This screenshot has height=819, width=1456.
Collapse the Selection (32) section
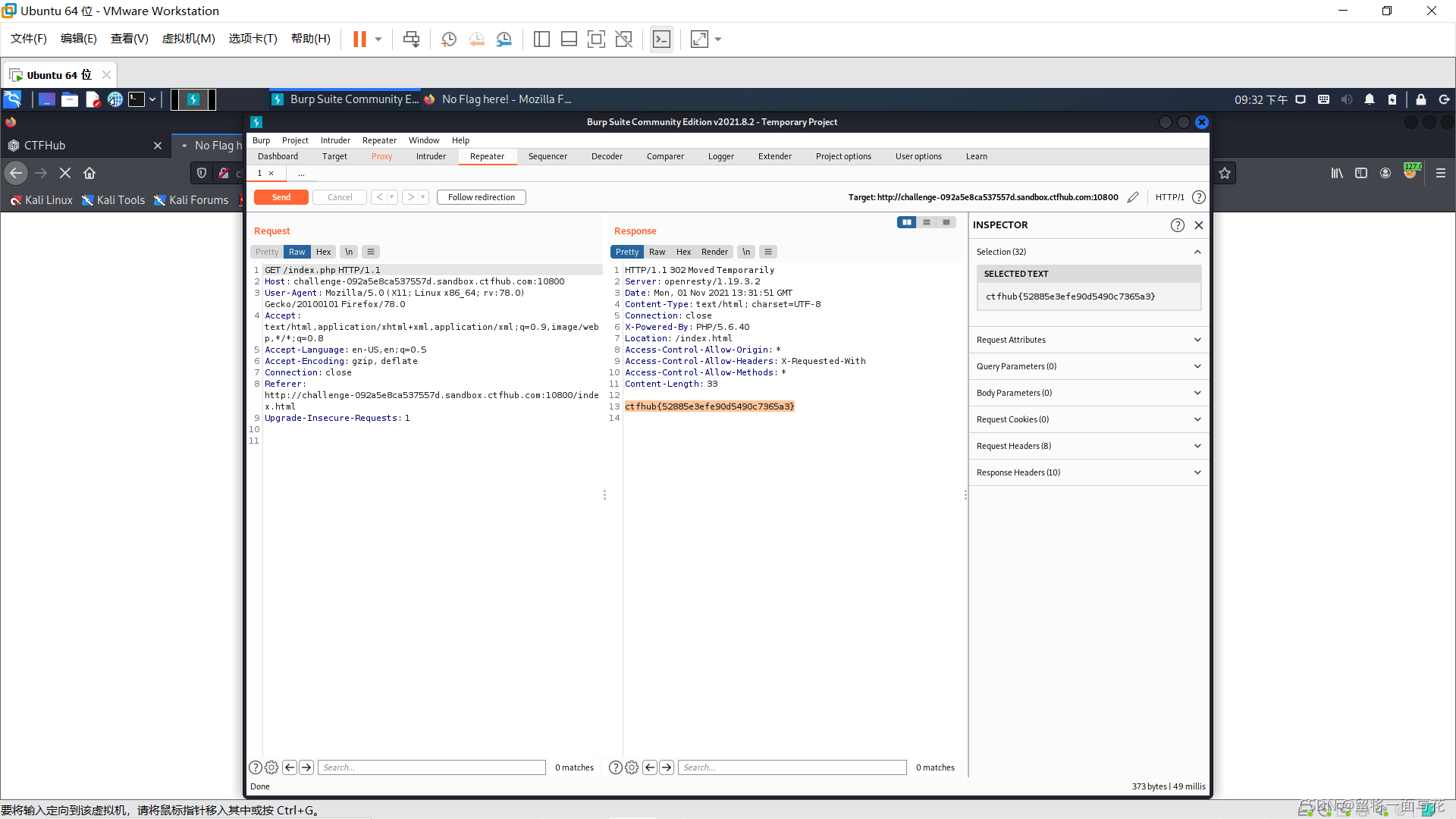coord(1197,252)
